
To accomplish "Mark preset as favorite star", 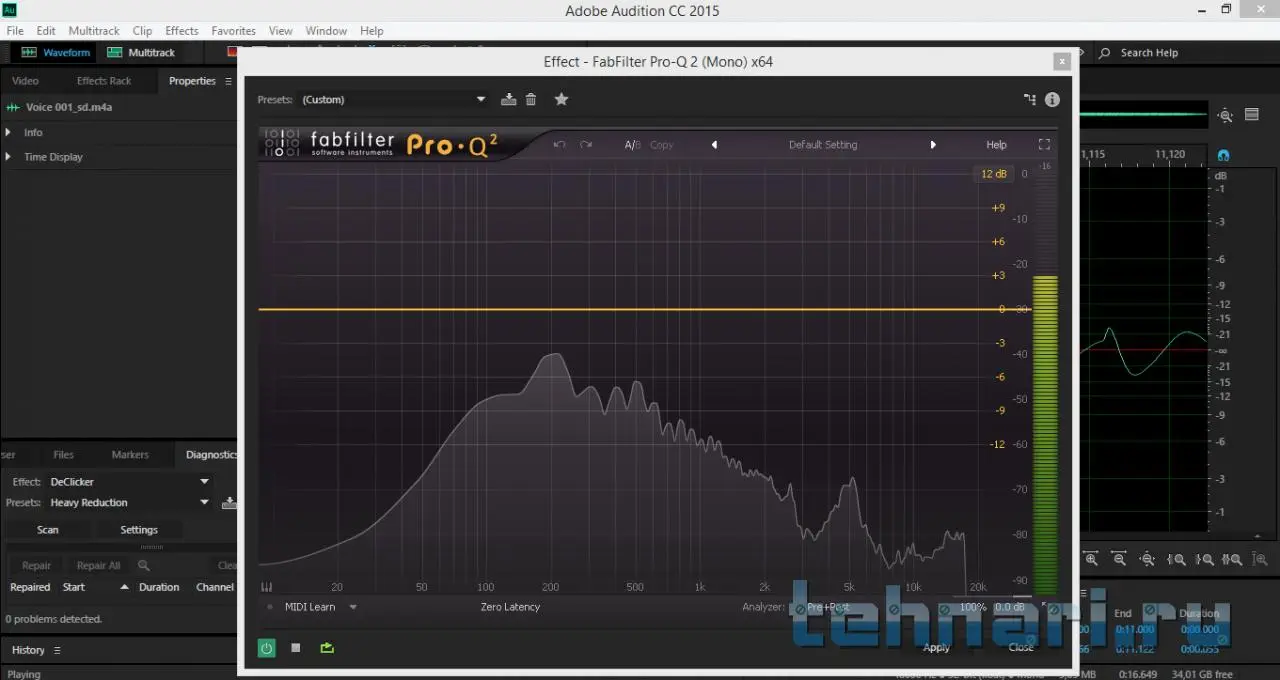I will click(561, 99).
